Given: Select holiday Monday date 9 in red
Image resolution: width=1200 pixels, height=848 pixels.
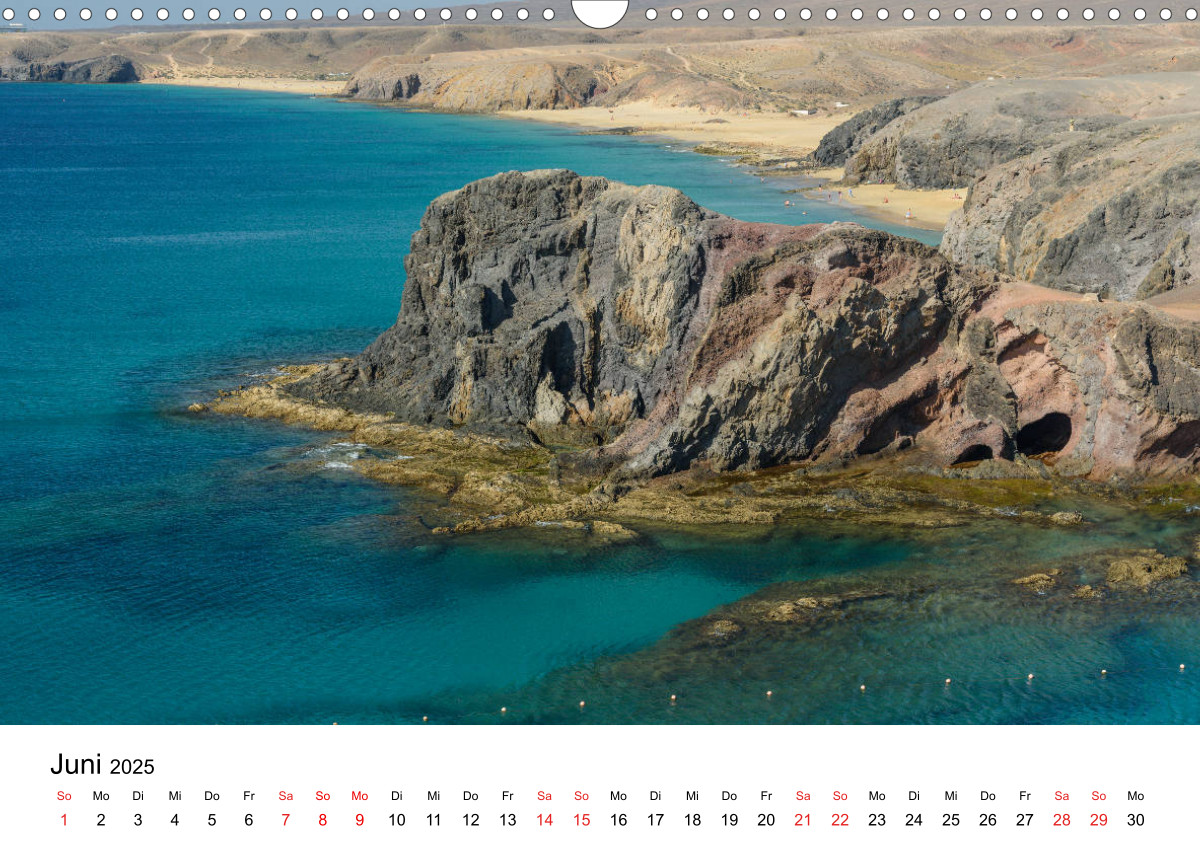Looking at the screenshot, I should [x=360, y=820].
